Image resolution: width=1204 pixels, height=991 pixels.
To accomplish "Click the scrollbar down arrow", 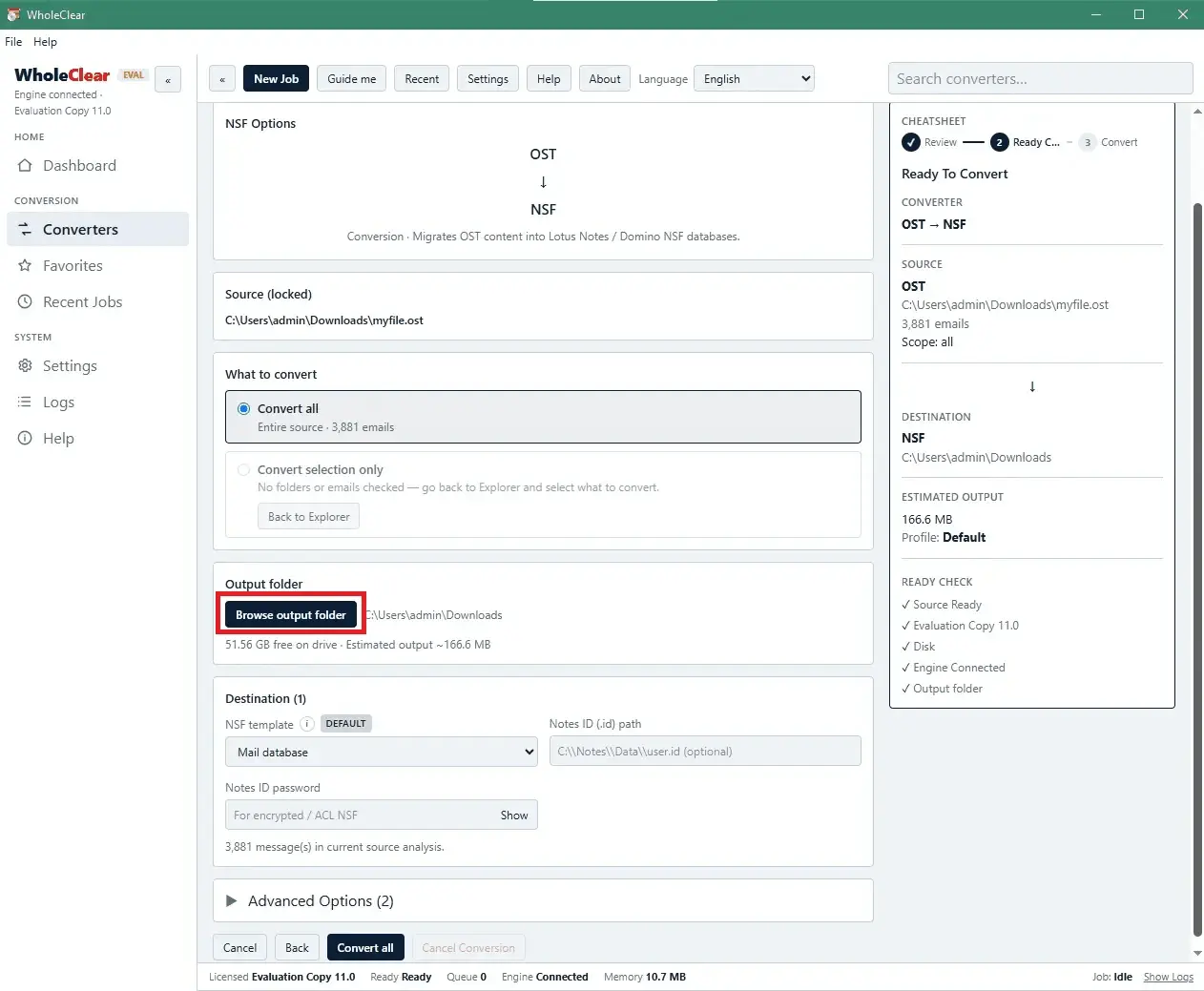I will [1197, 953].
